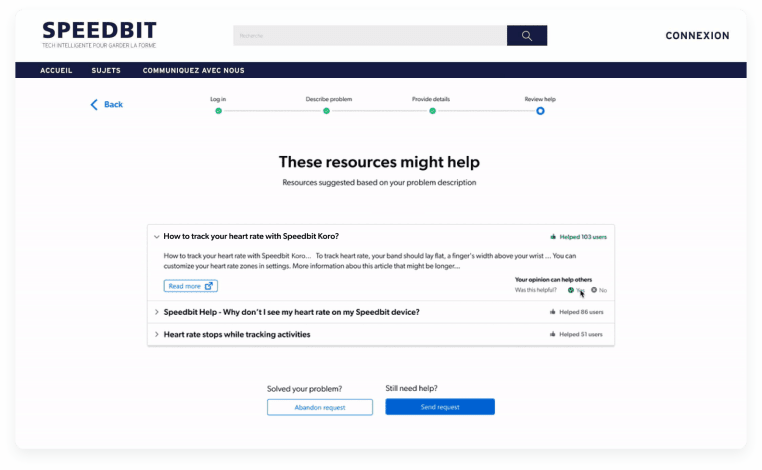Image resolution: width=762 pixels, height=470 pixels.
Task: Click the external link icon in Read more
Action: click(209, 286)
